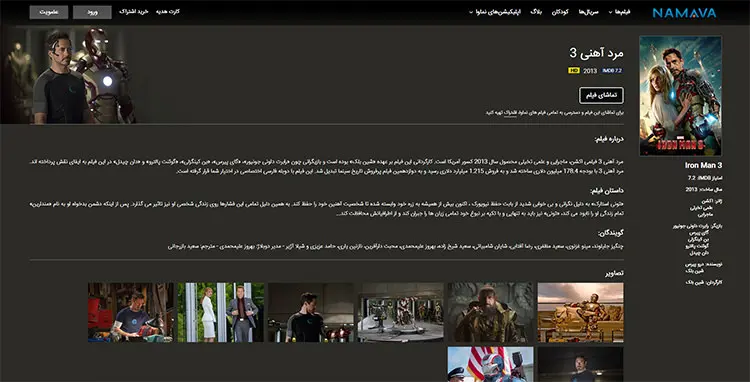This screenshot has width=750, height=382.
Task: Click the تصاویر gallery heading
Action: click(x=614, y=273)
